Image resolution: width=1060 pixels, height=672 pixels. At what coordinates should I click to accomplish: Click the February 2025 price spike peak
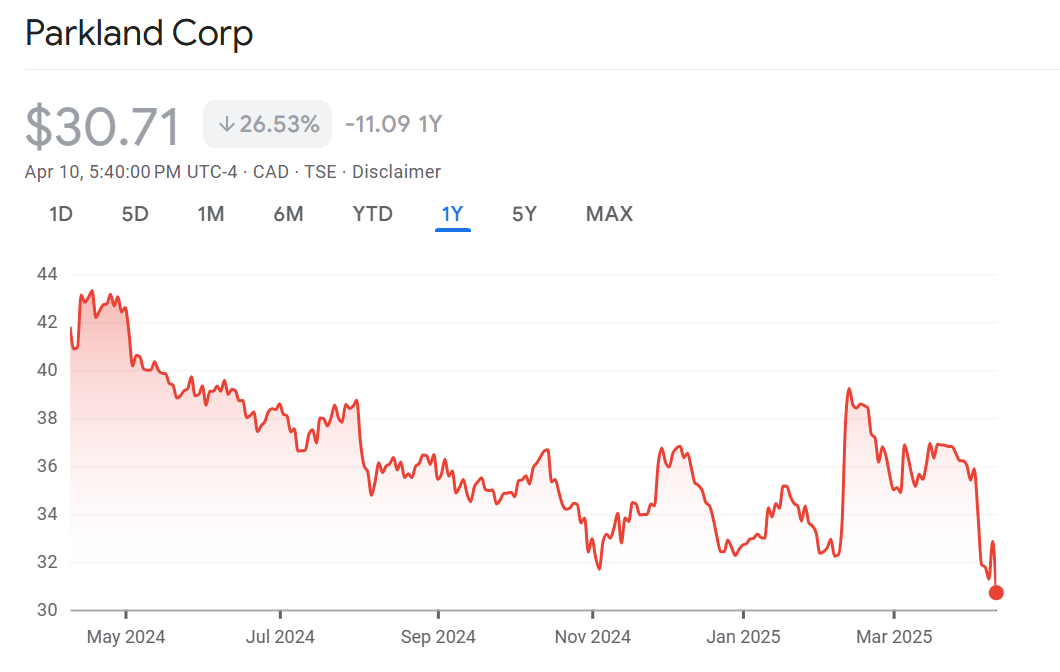coord(849,389)
